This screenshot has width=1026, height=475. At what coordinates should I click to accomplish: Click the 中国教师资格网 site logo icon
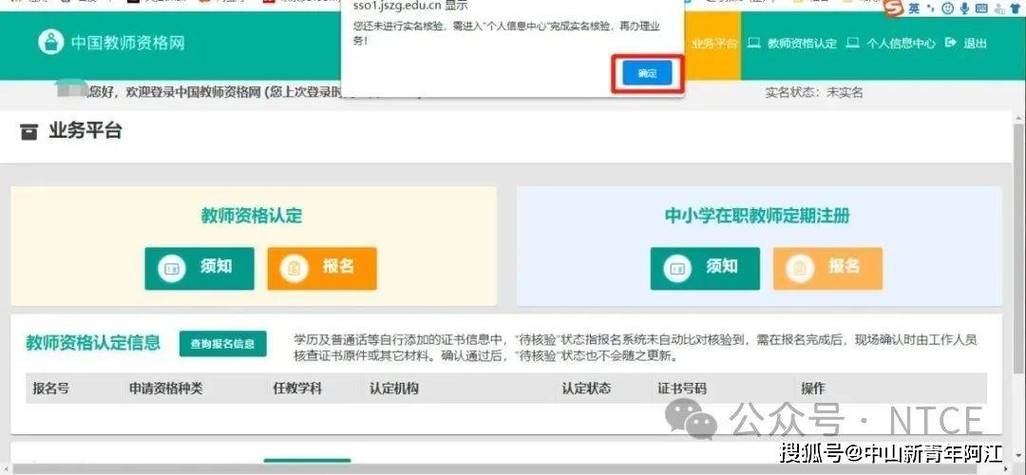pyautogui.click(x=50, y=43)
